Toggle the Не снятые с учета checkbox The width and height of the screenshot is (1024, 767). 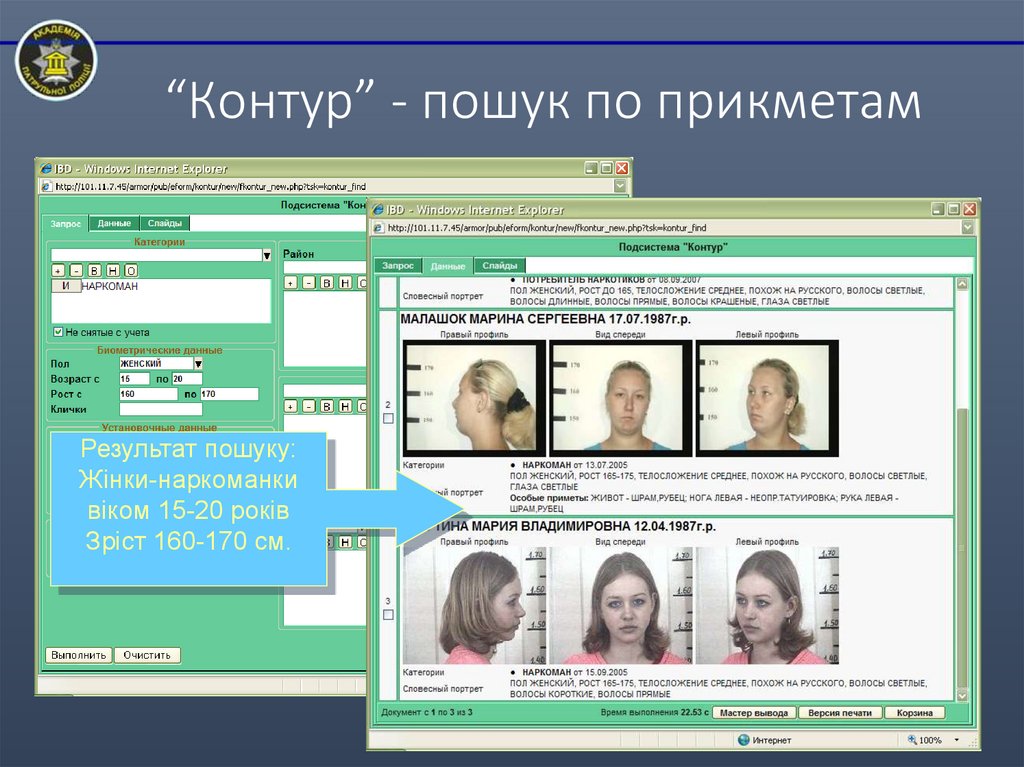point(58,332)
